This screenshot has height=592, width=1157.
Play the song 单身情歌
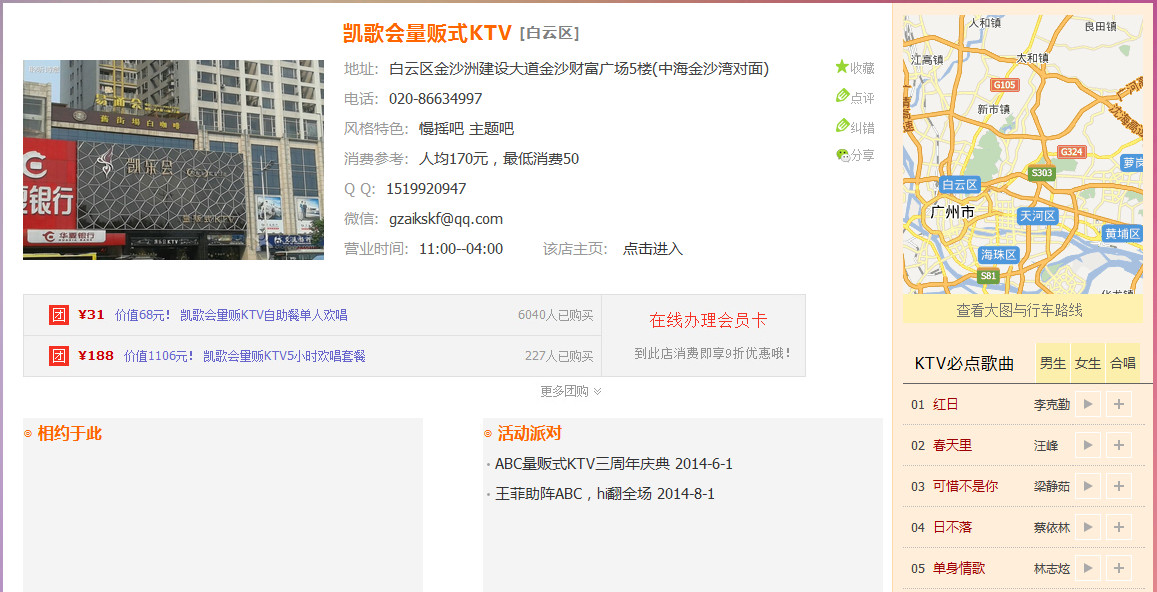click(1088, 568)
